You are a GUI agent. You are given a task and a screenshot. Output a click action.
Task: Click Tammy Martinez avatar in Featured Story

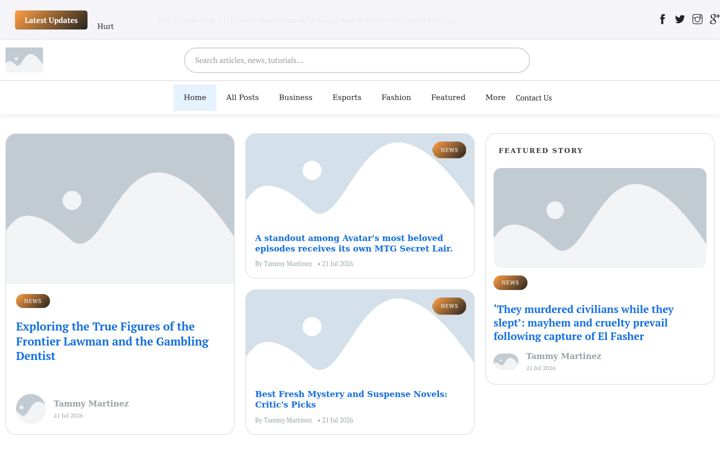coord(506,361)
